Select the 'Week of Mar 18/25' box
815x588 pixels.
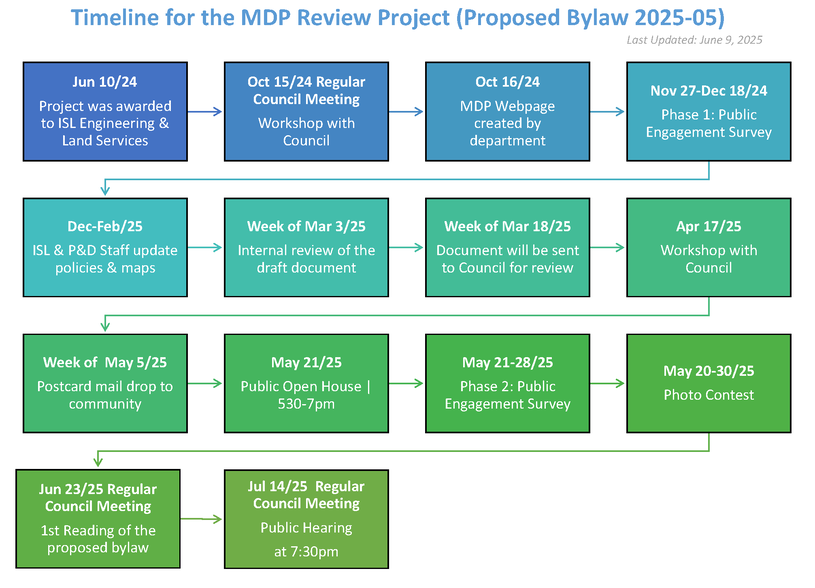click(507, 247)
